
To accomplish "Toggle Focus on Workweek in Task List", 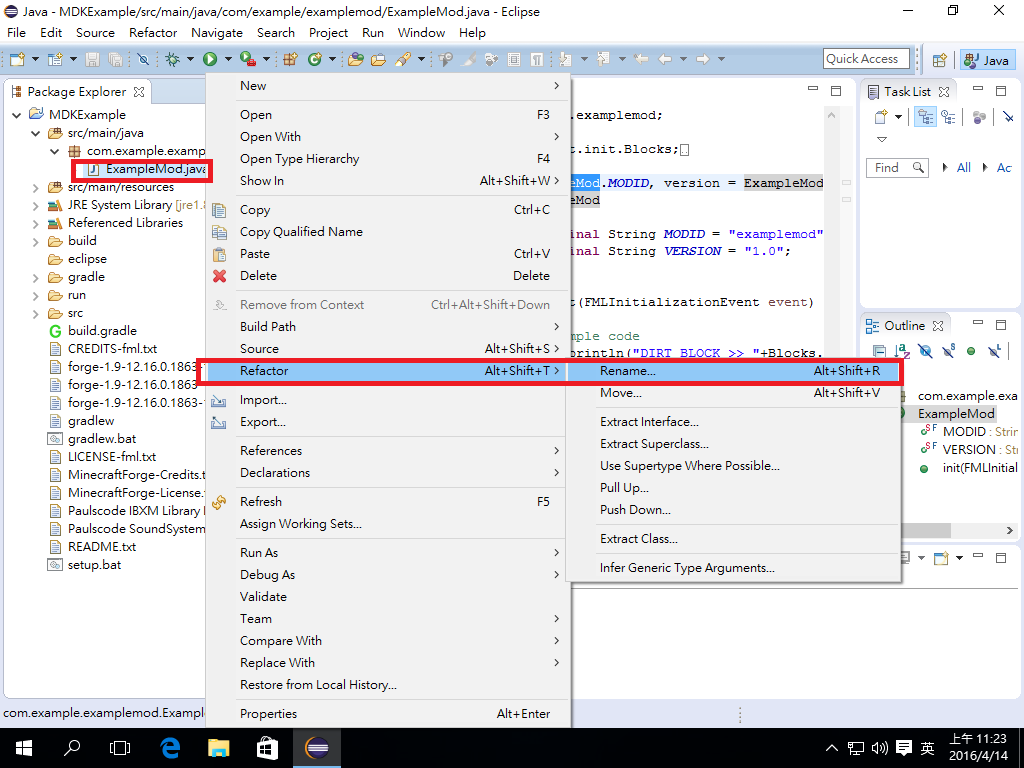I will click(x=978, y=118).
